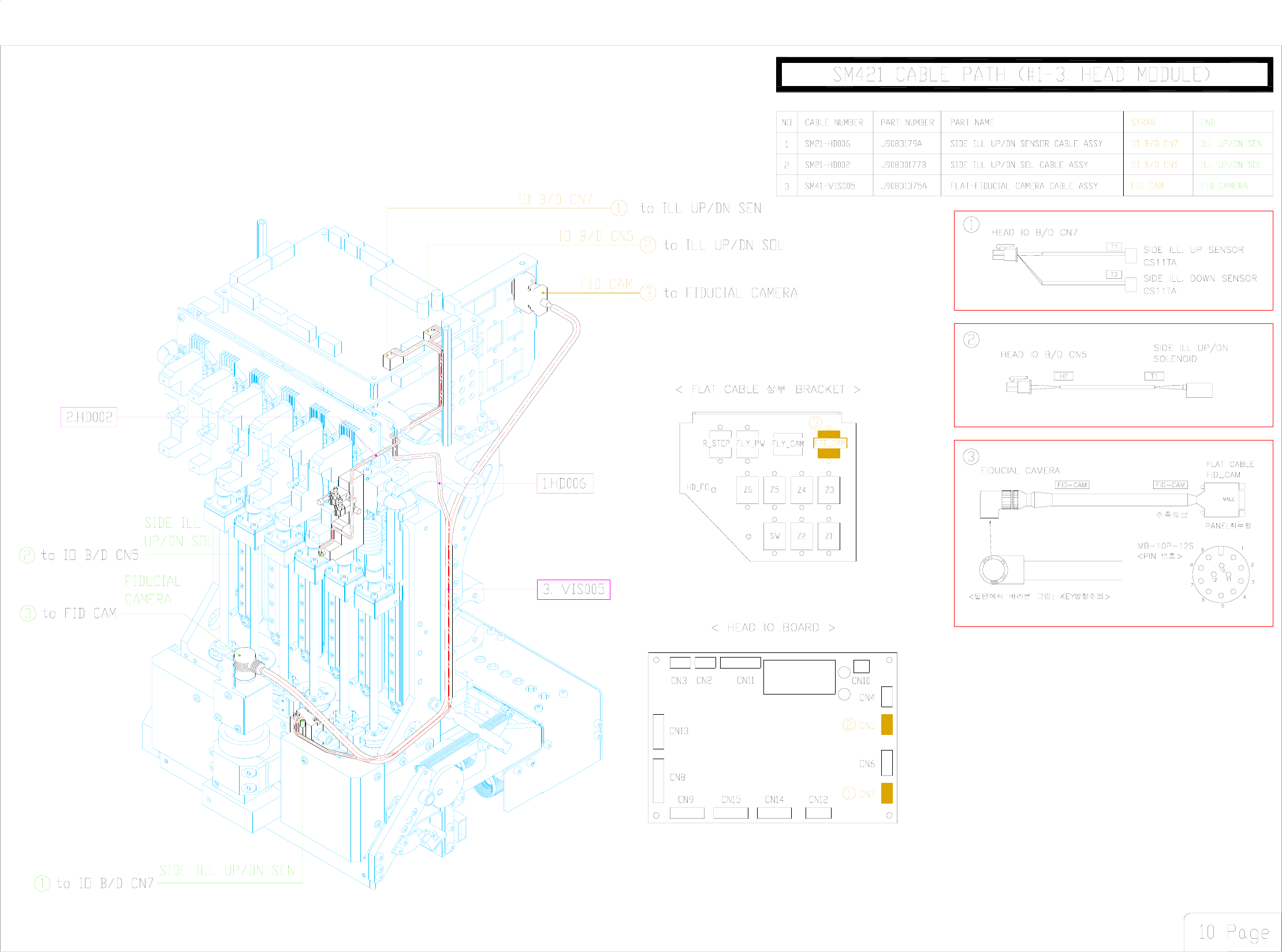1282x952 pixels.
Task: Click circled number 1 beside to ILL UP/DN SEN
Action: [x=618, y=208]
